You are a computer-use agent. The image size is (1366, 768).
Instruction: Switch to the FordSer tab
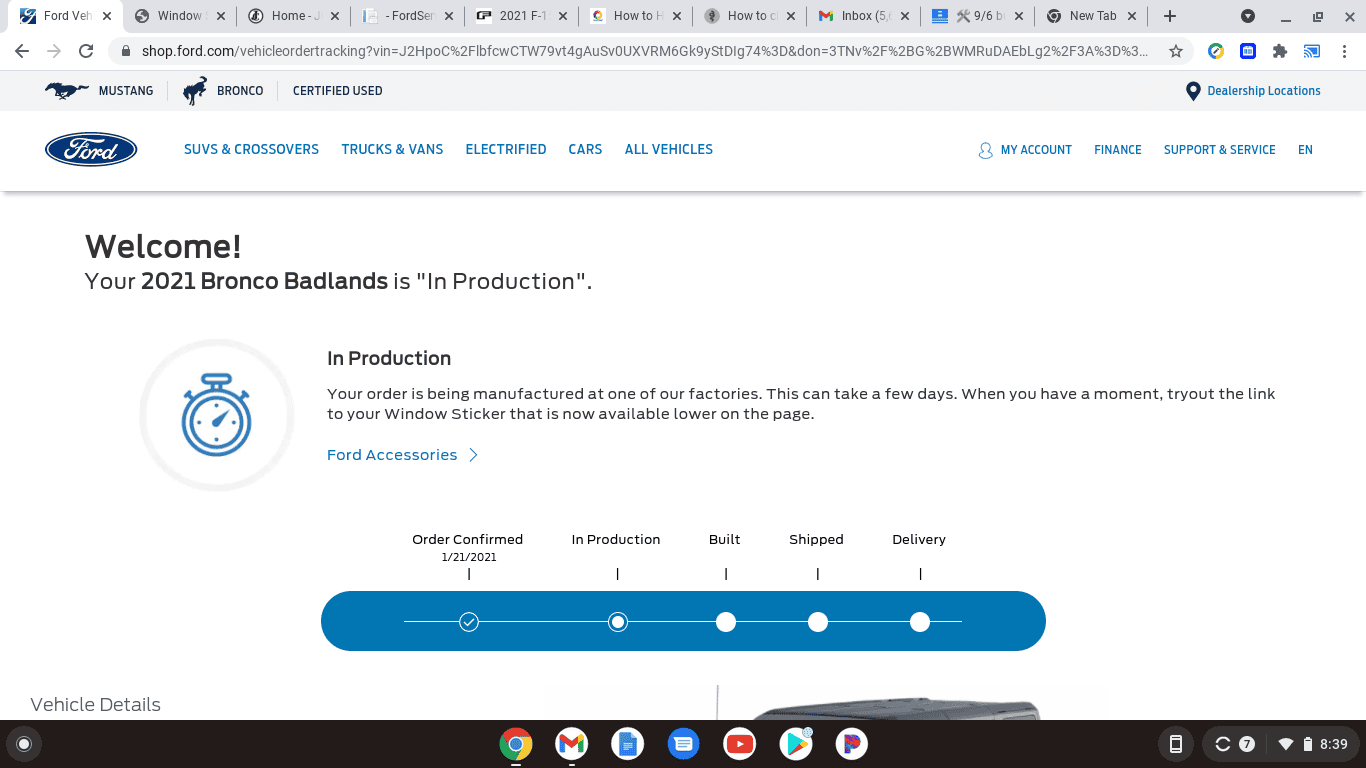click(x=408, y=16)
